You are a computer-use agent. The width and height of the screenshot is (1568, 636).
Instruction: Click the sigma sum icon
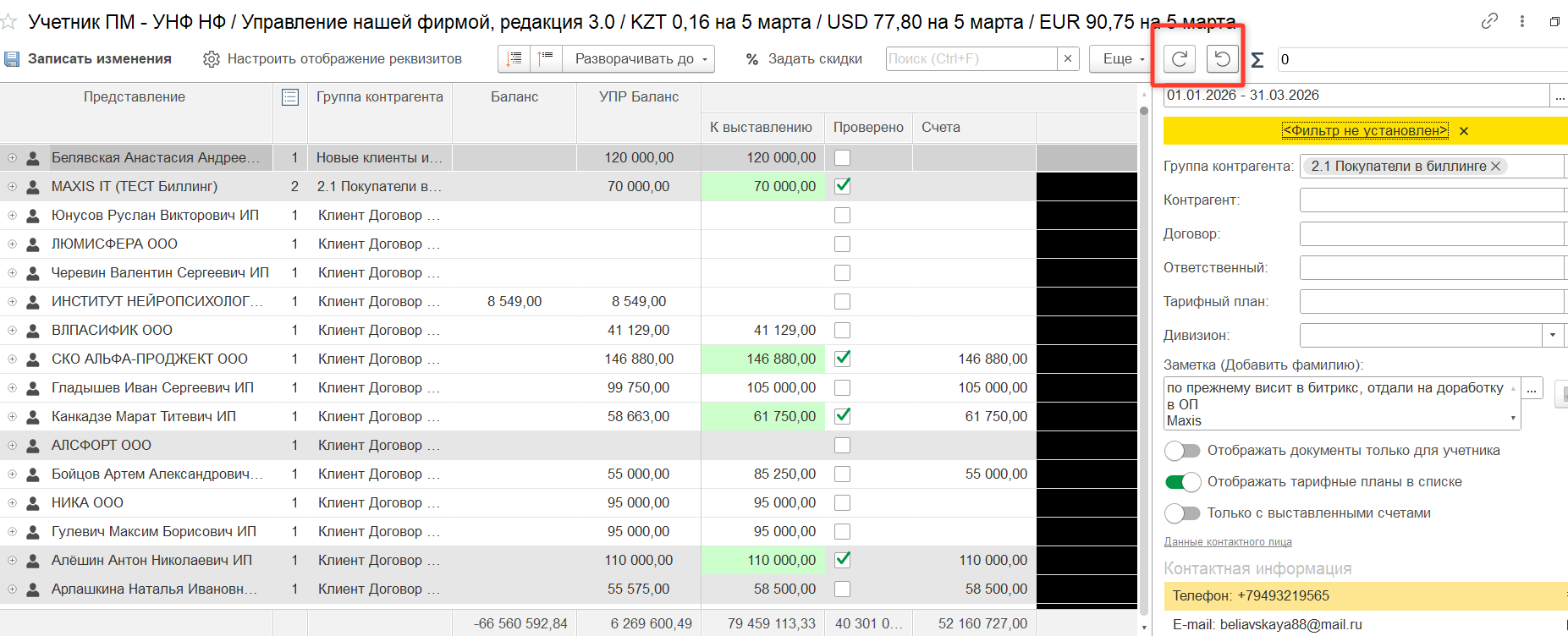click(1257, 60)
